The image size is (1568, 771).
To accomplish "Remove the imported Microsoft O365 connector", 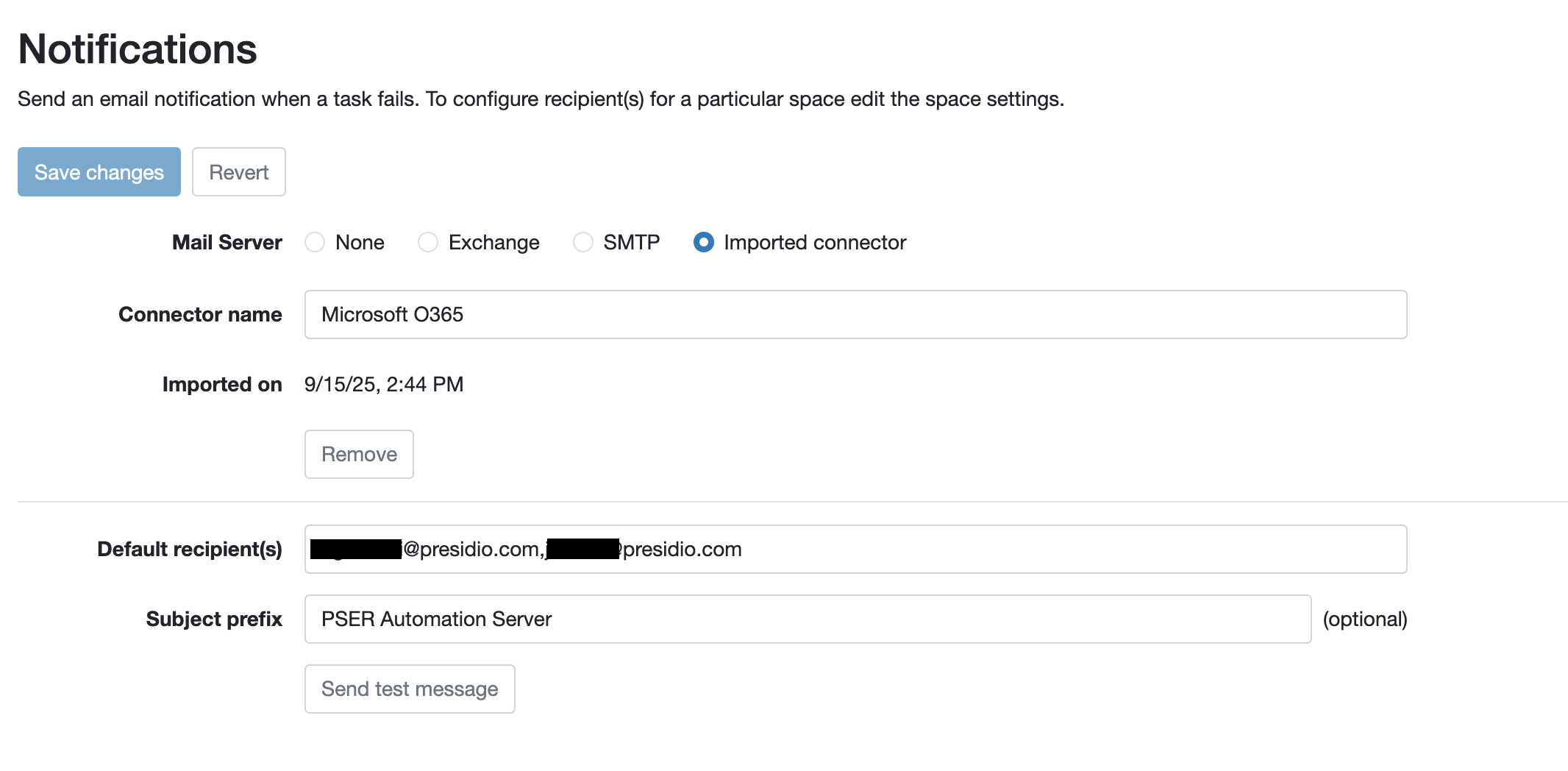I will coord(359,455).
